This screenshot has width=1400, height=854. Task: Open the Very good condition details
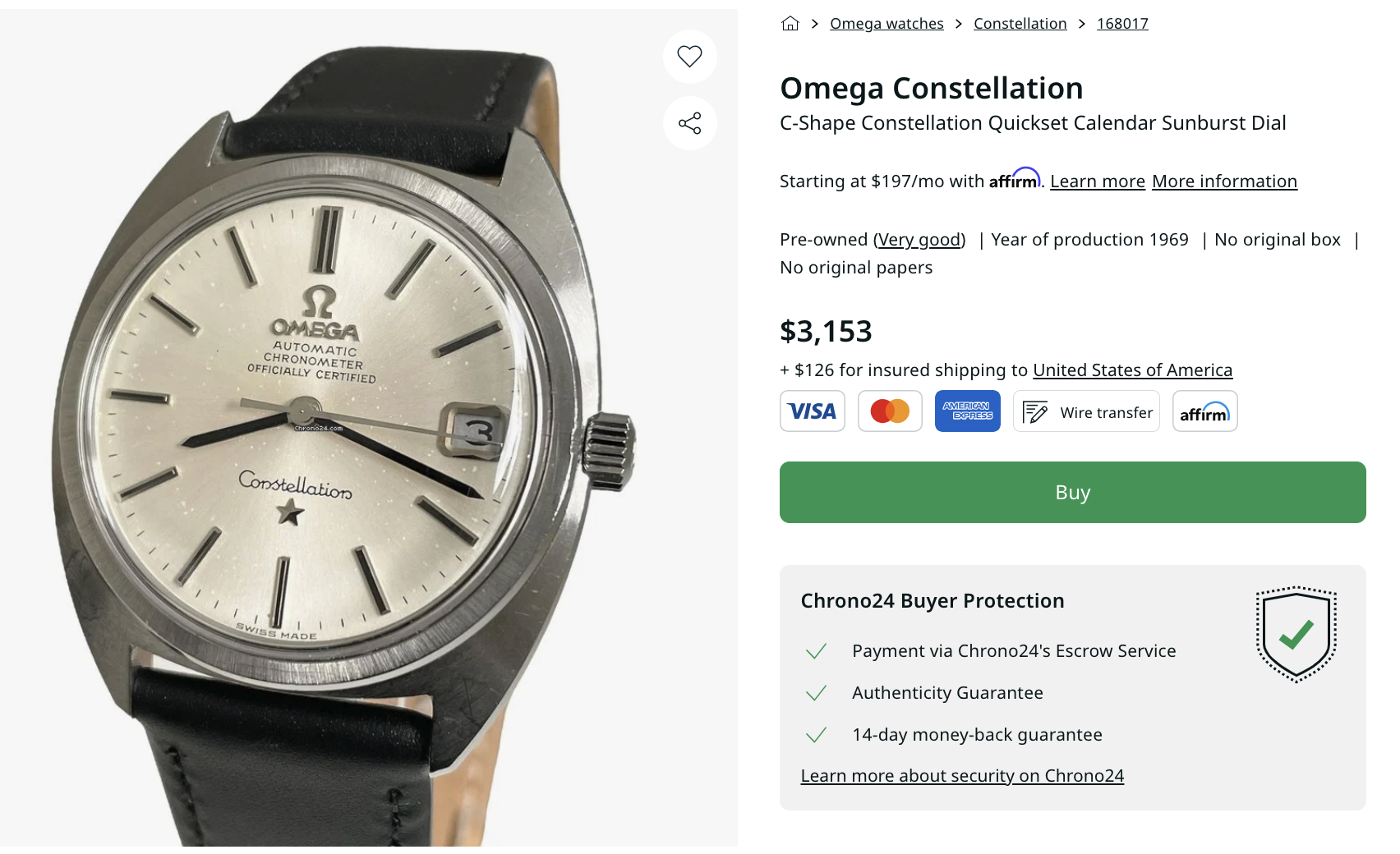click(x=919, y=240)
